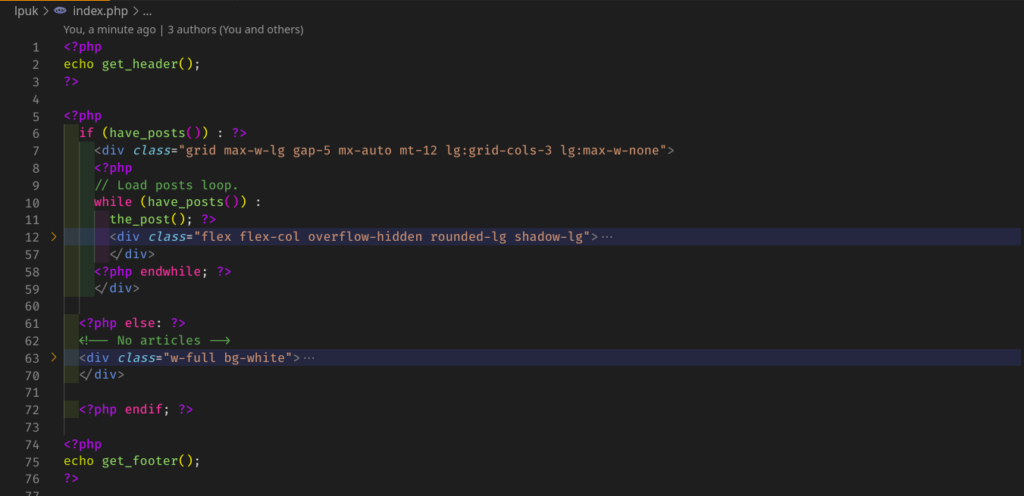Screen dimensions: 1024x496
Task: Click the PHP file icon in breadcrumb
Action: tap(61, 11)
